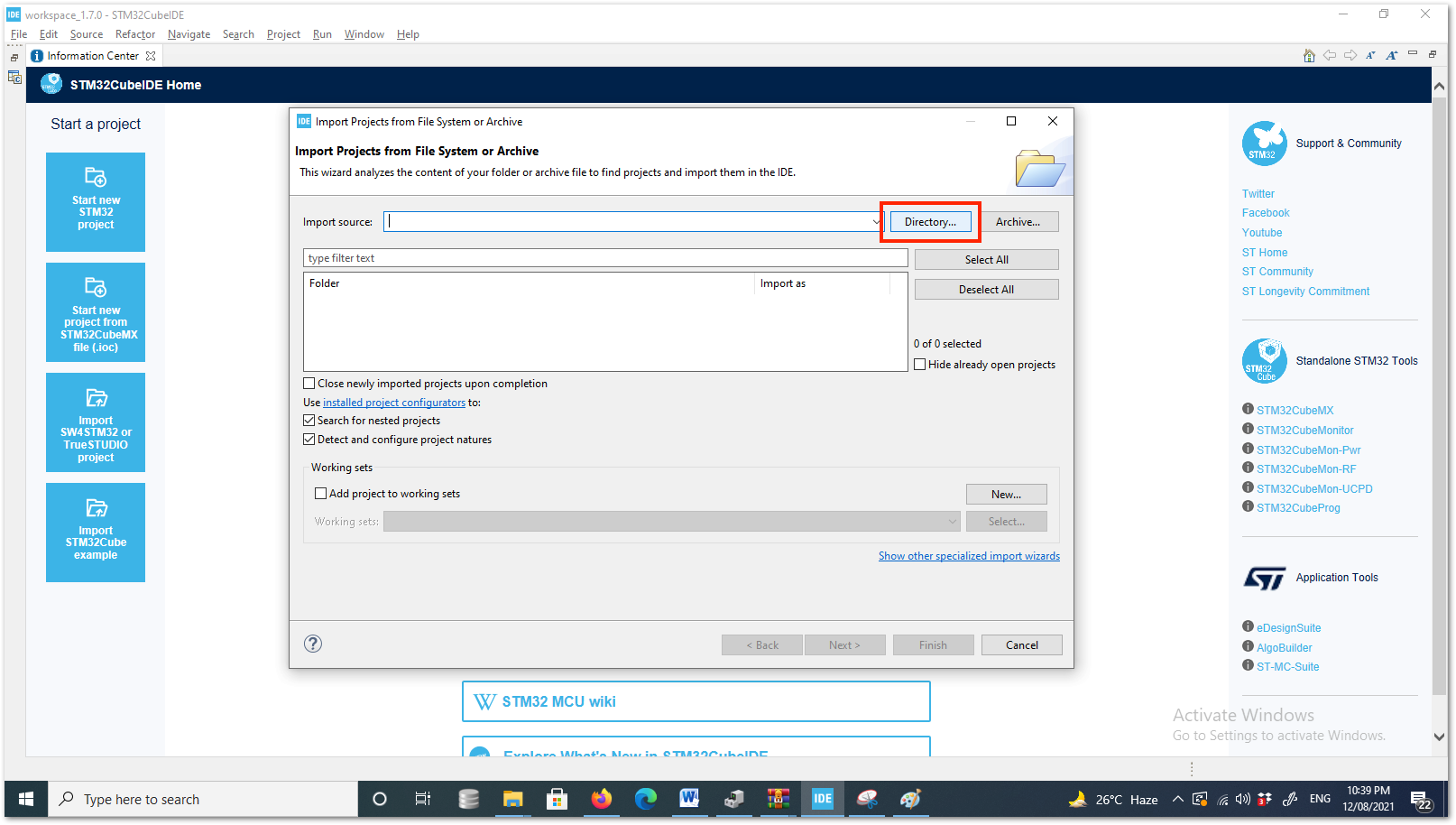
Task: Open Microsoft Store from taskbar
Action: click(x=557, y=799)
